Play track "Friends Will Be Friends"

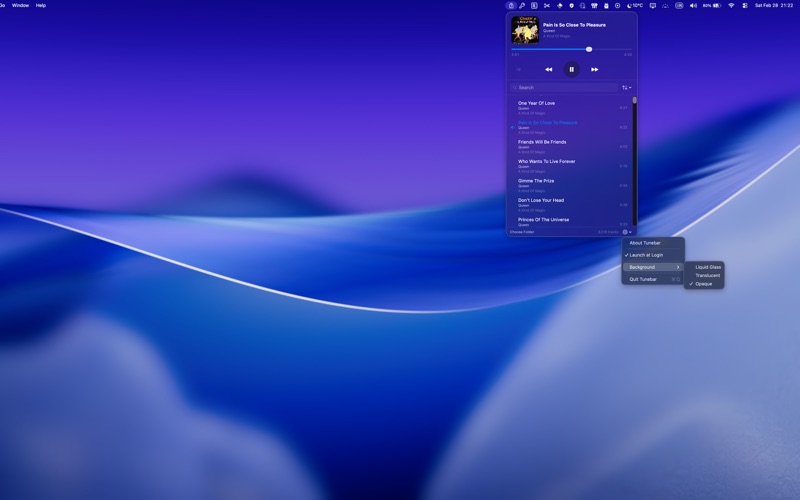(570, 146)
